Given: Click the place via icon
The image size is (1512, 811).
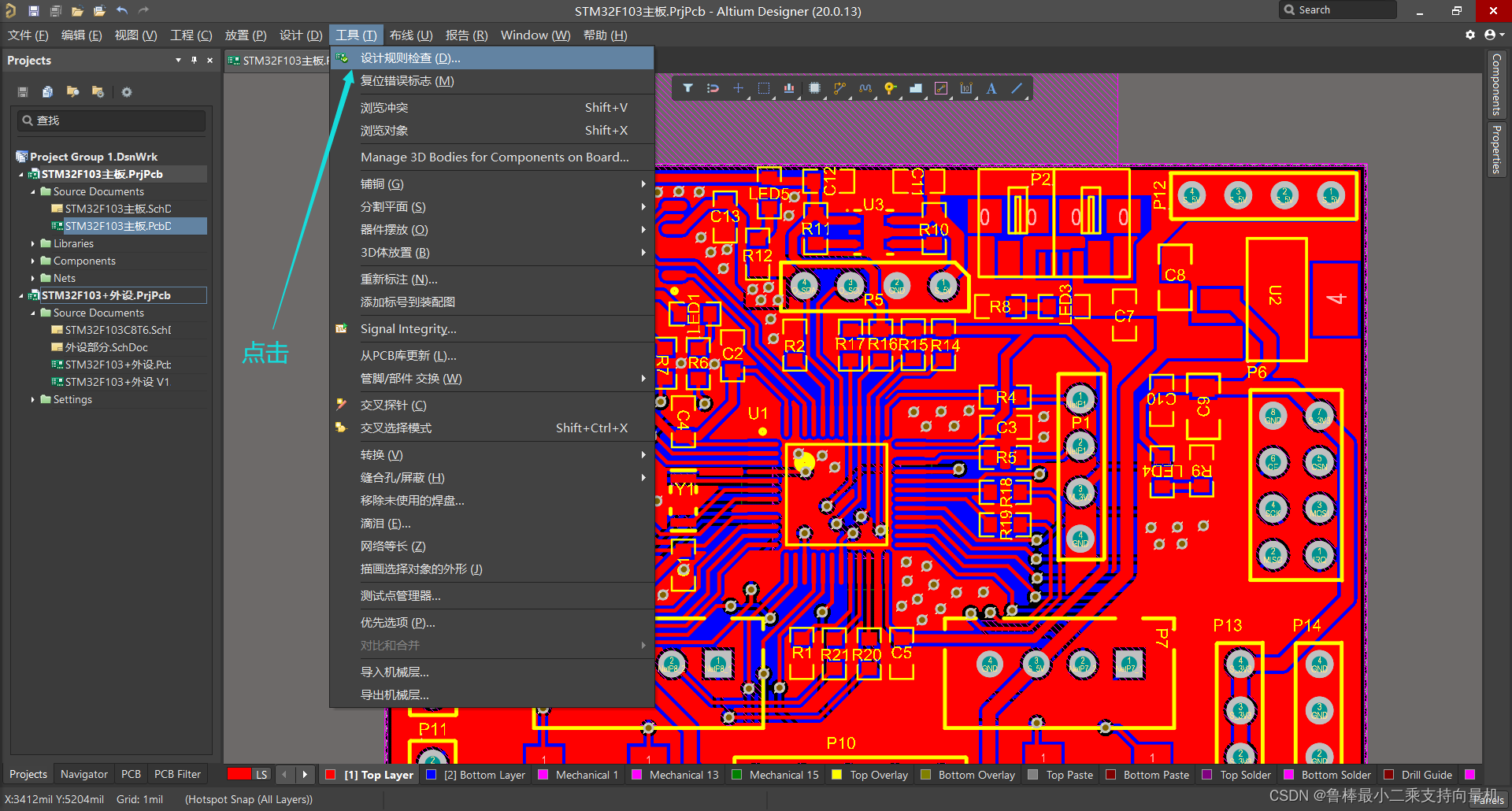Looking at the screenshot, I should 890,88.
